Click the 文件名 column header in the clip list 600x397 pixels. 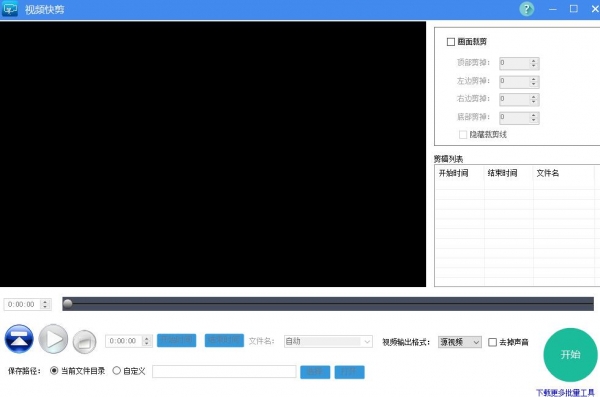tap(563, 173)
